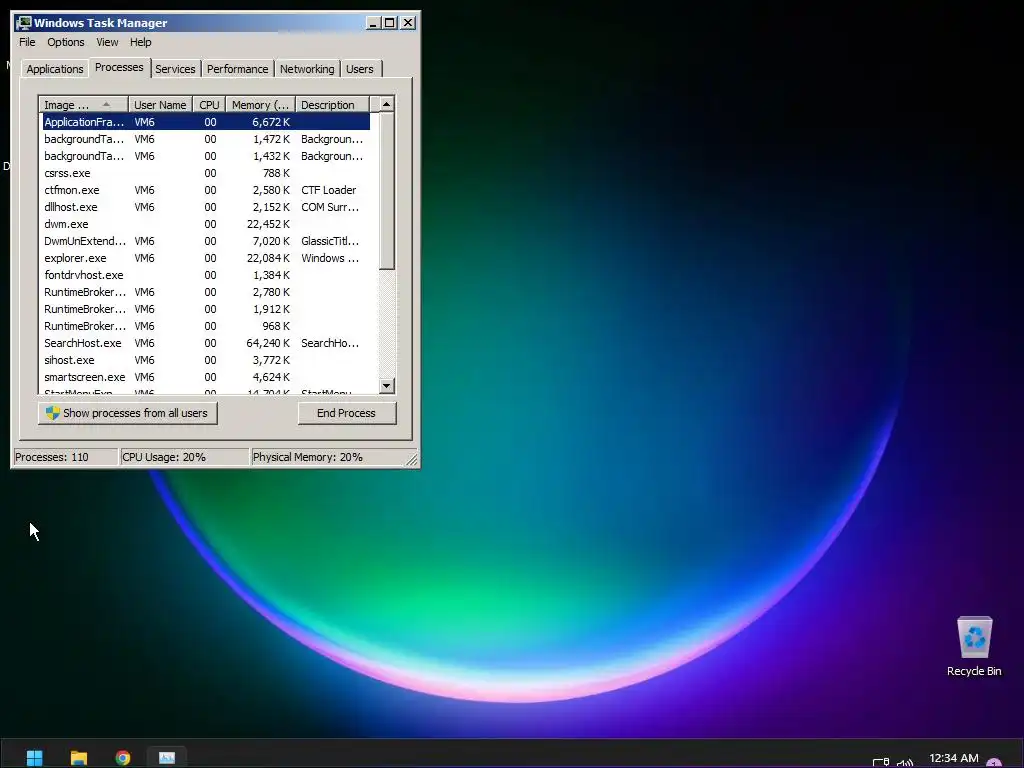Switch to the Performance tab
1024x768 pixels.
(238, 69)
